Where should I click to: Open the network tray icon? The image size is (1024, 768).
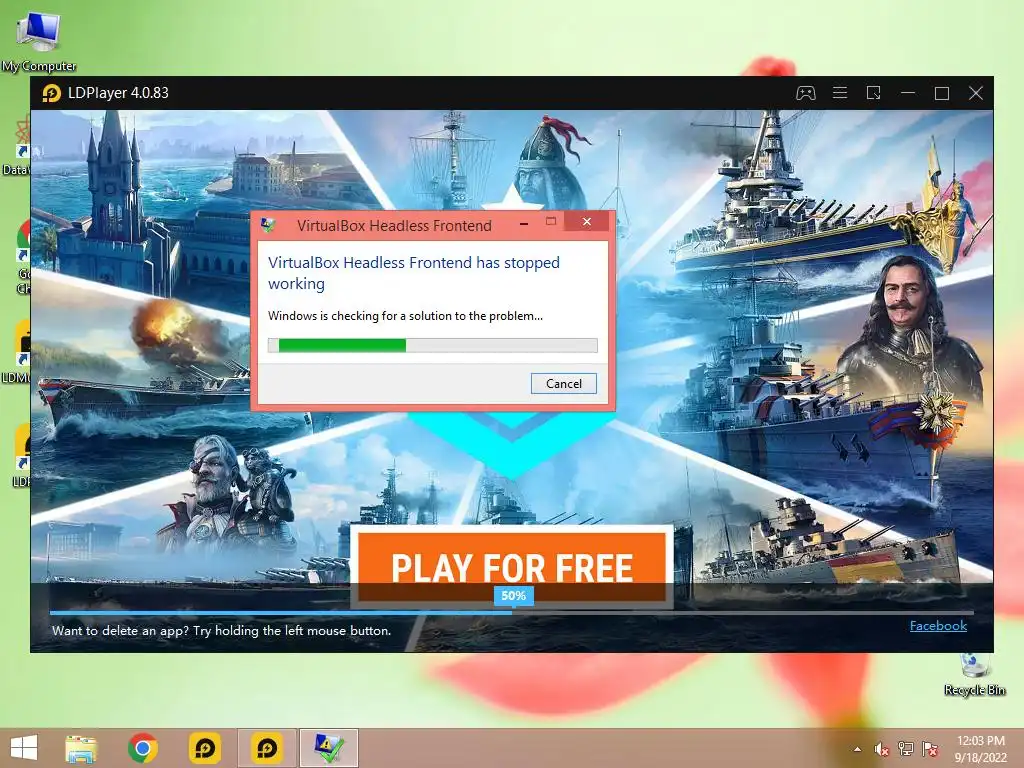[905, 749]
